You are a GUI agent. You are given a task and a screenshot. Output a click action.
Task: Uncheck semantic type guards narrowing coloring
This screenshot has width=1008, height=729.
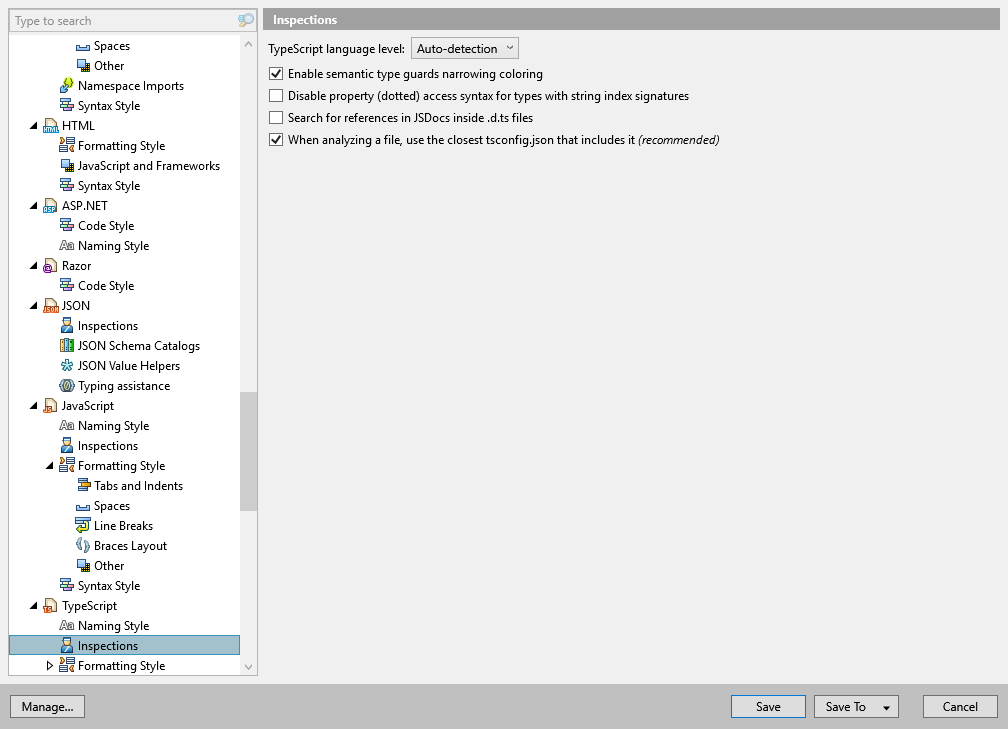point(275,73)
